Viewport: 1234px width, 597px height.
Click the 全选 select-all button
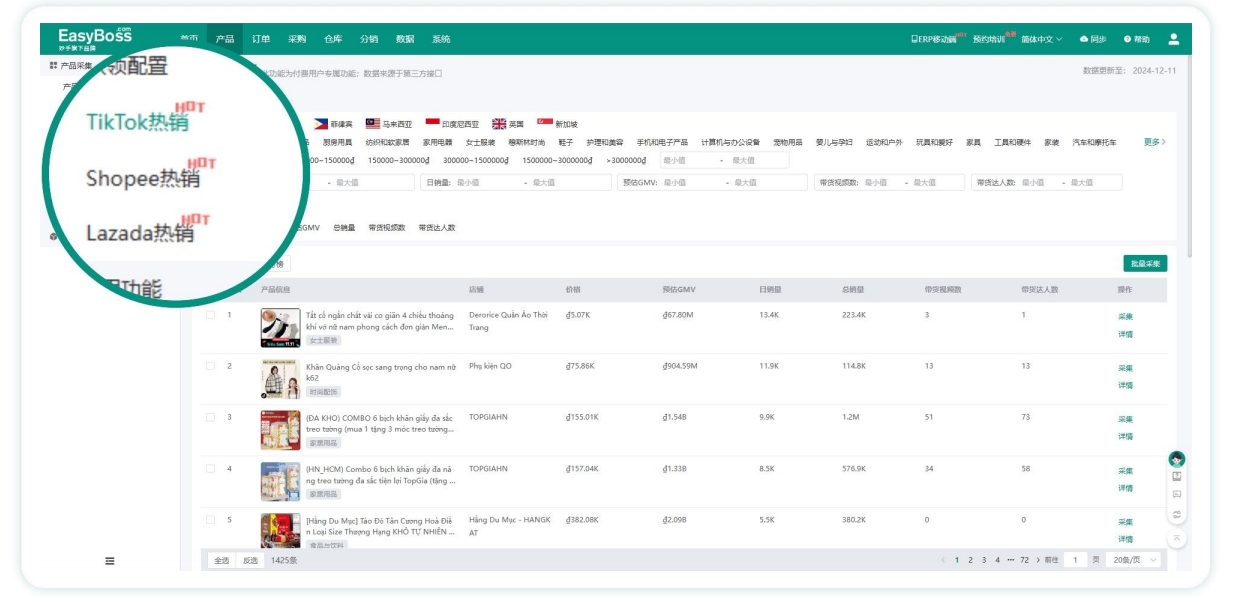pos(221,560)
